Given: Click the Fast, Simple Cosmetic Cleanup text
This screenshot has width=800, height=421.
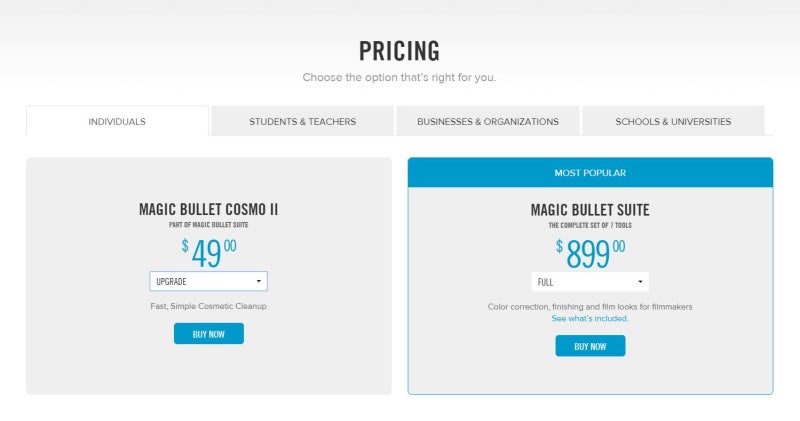Looking at the screenshot, I should click(208, 306).
